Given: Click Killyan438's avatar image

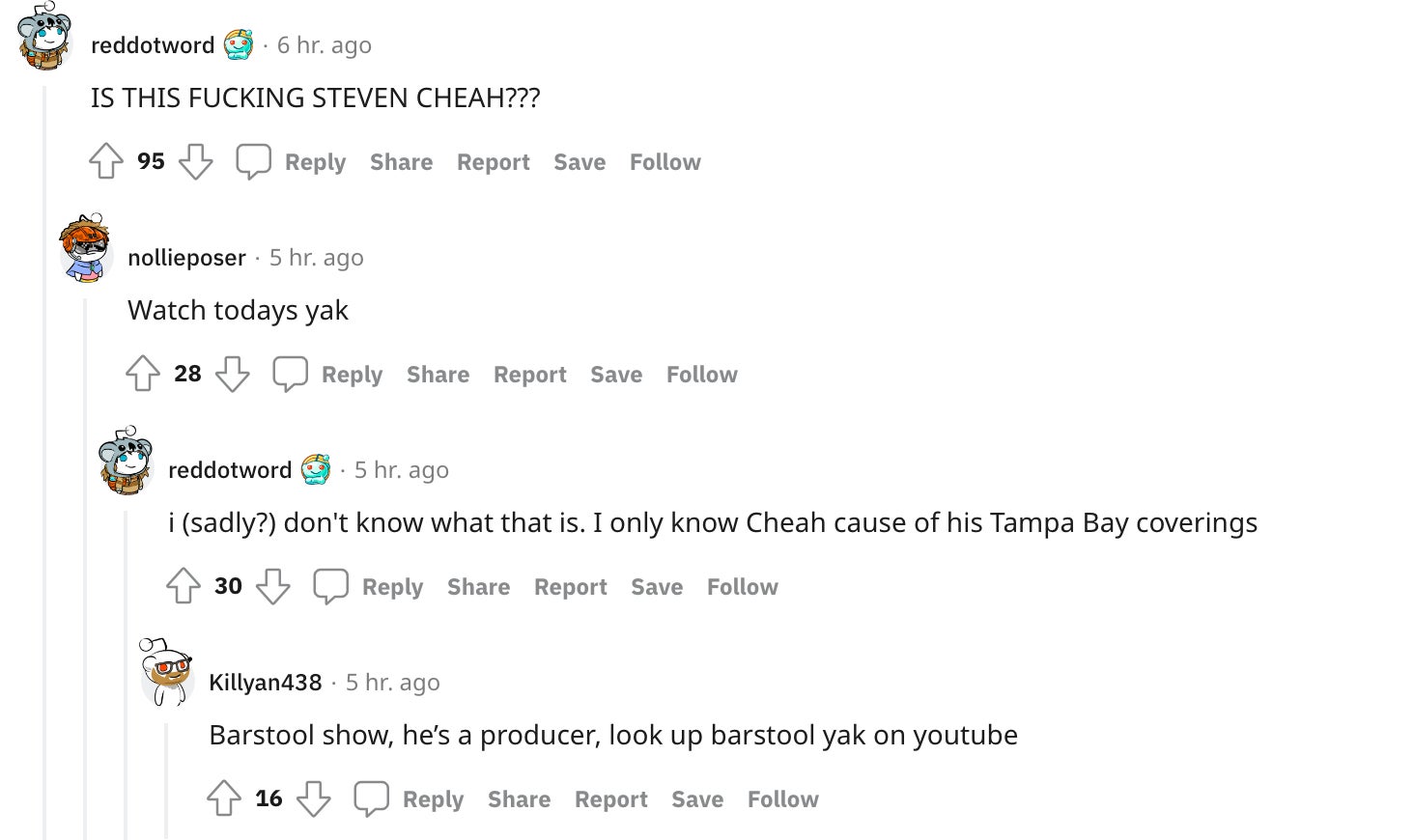Looking at the screenshot, I should click(x=167, y=673).
